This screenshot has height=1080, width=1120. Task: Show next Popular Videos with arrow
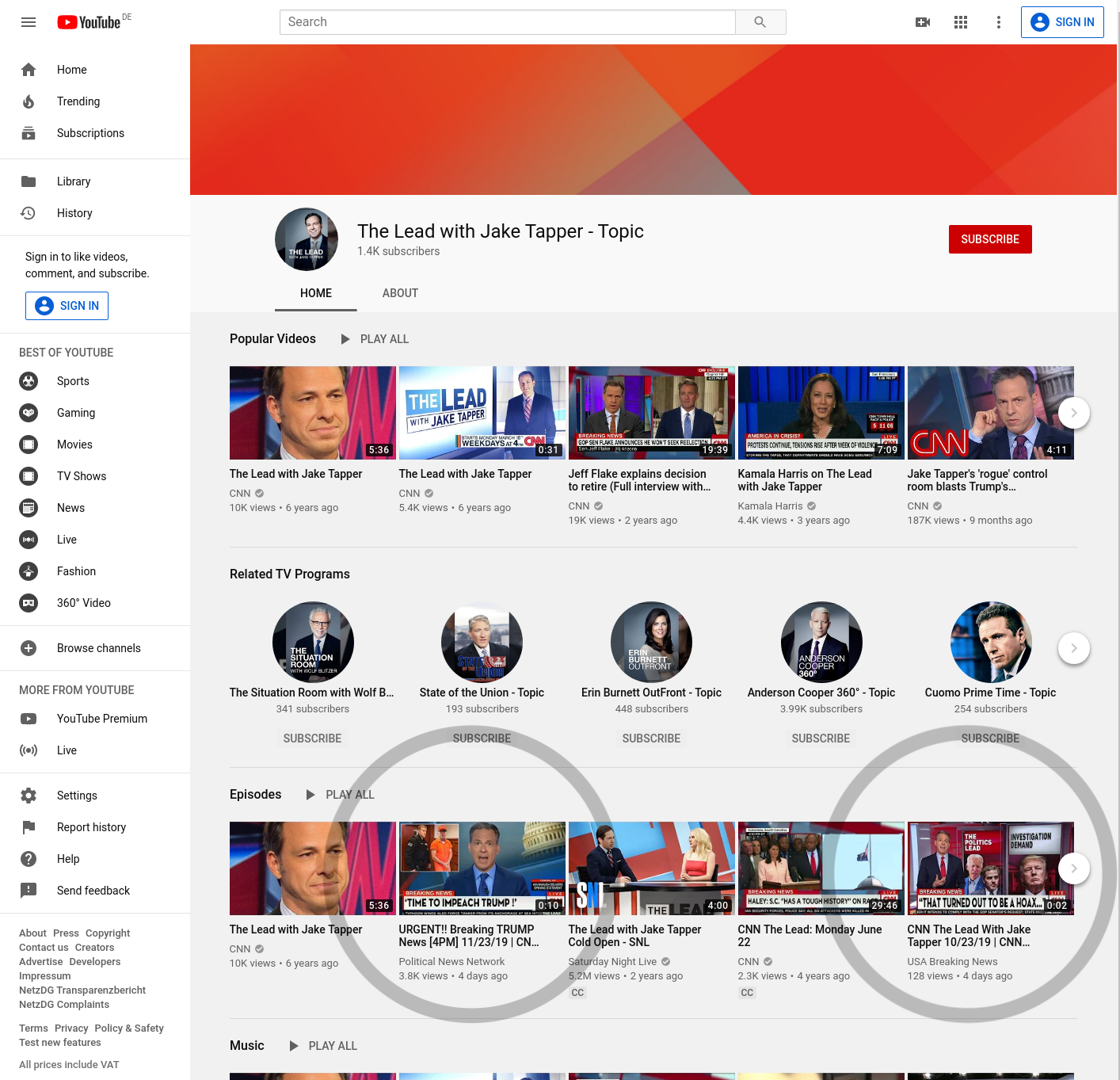pos(1074,413)
